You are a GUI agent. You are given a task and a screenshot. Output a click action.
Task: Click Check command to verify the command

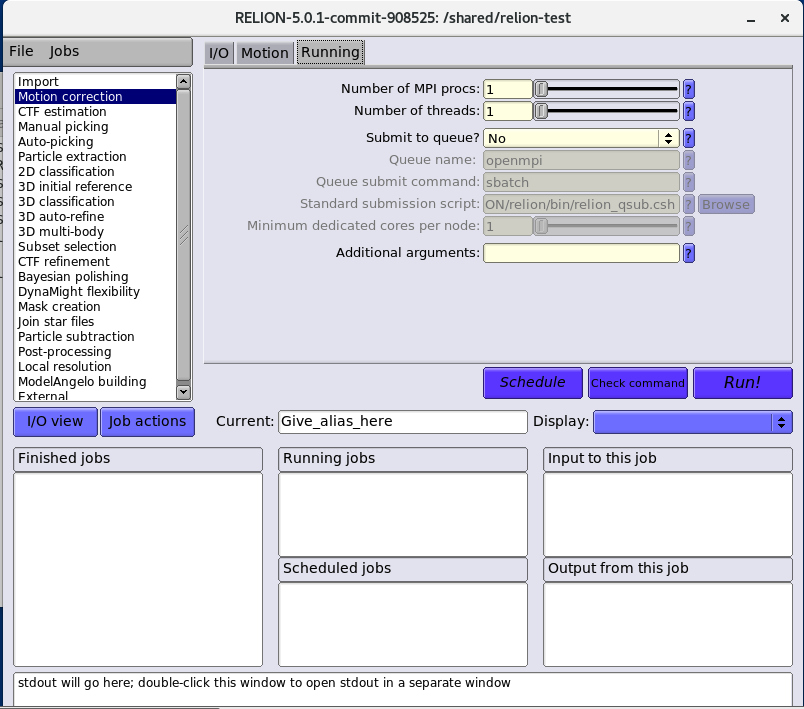tap(638, 382)
